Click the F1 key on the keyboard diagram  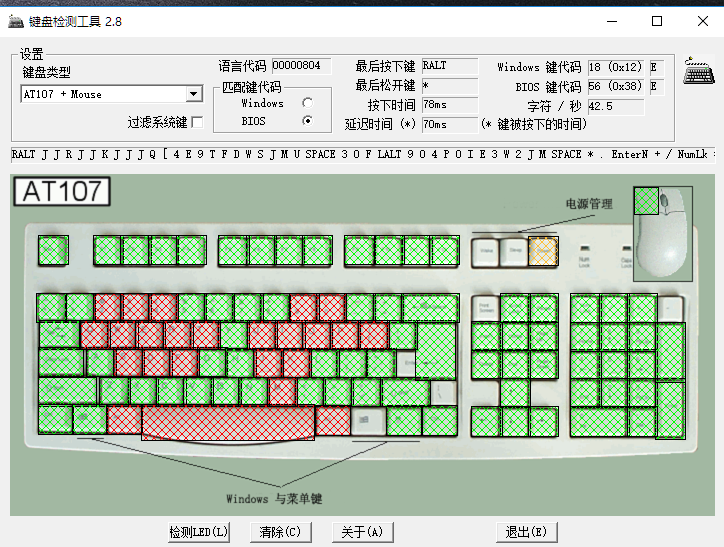107,251
